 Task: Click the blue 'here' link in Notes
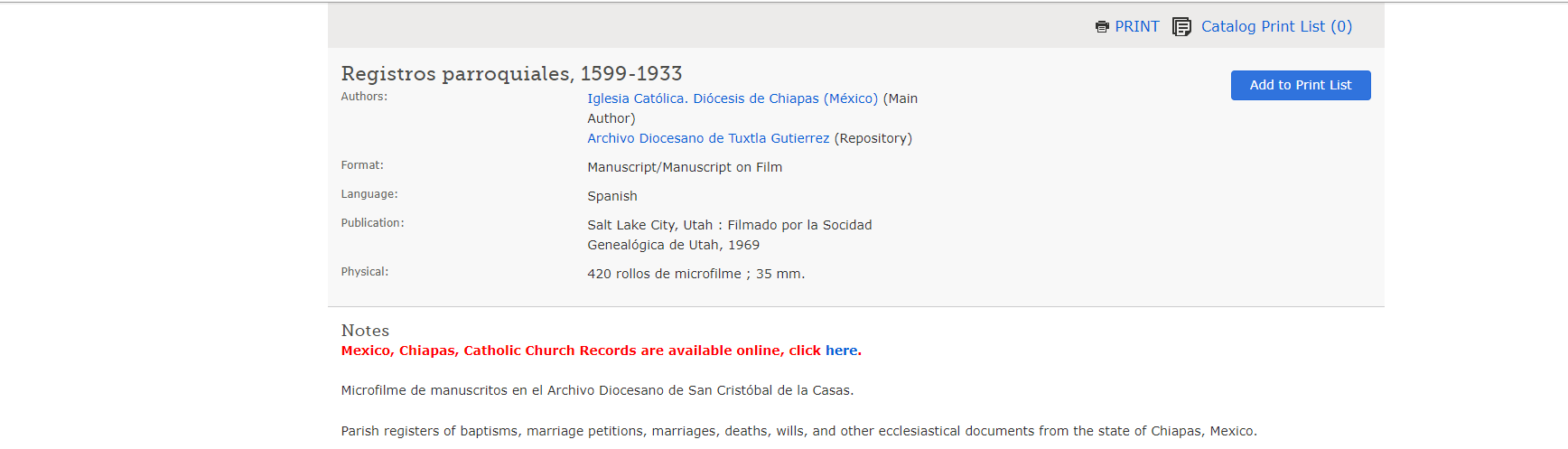pos(841,351)
